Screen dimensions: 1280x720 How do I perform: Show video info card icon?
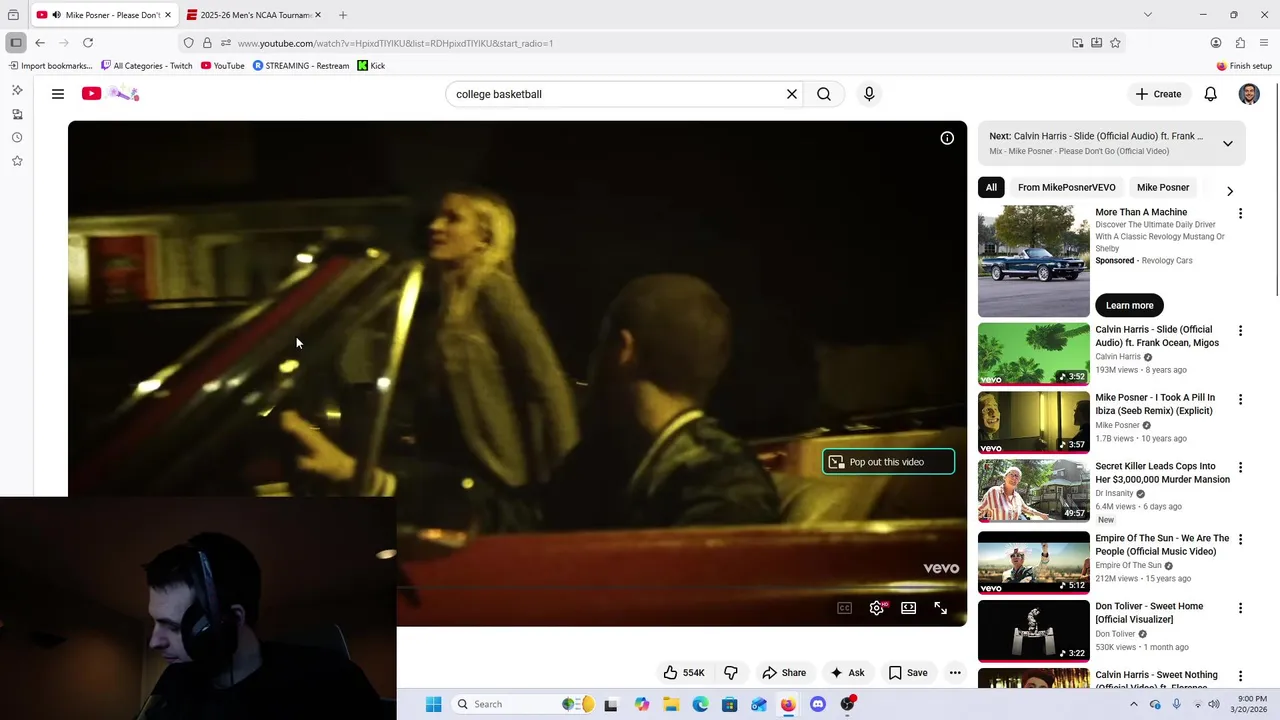[x=947, y=138]
